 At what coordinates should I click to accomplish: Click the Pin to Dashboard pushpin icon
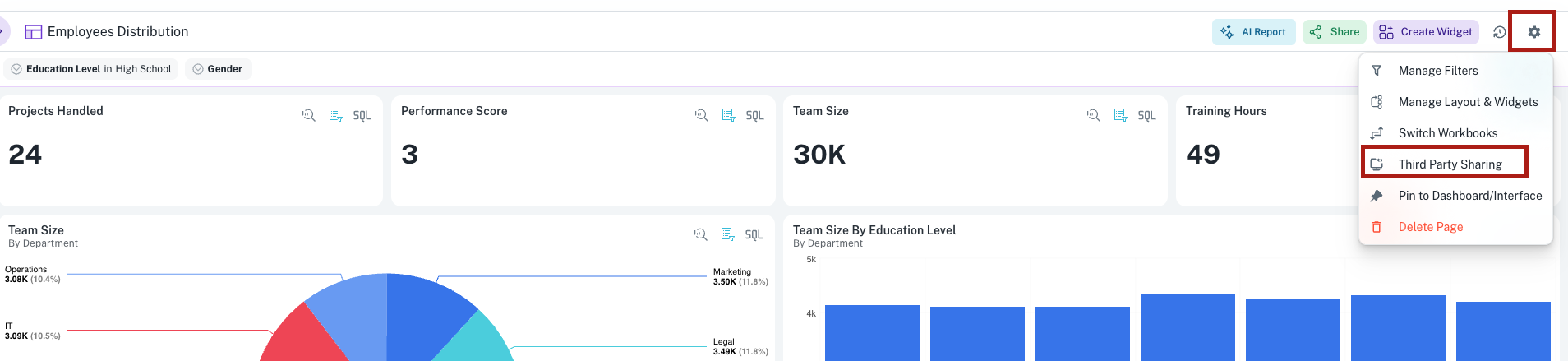1377,196
